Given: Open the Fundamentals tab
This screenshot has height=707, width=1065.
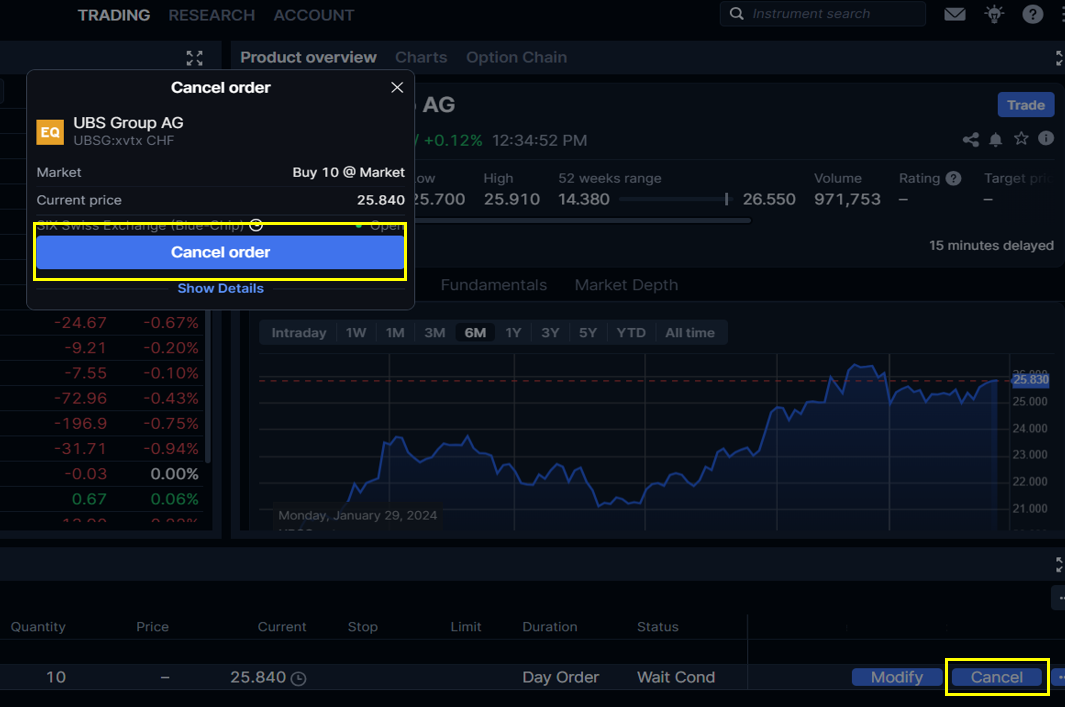Looking at the screenshot, I should pos(494,285).
